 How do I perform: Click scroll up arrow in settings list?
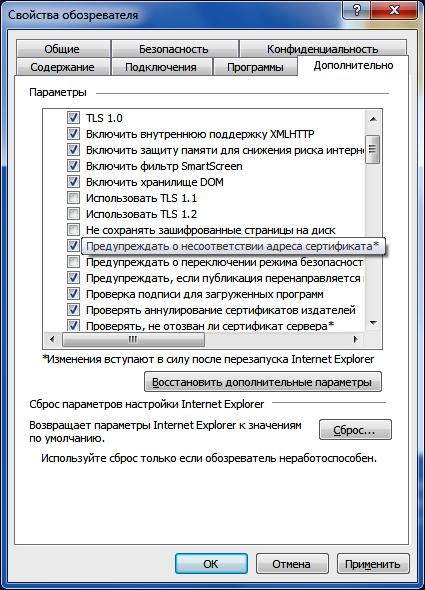[x=373, y=119]
